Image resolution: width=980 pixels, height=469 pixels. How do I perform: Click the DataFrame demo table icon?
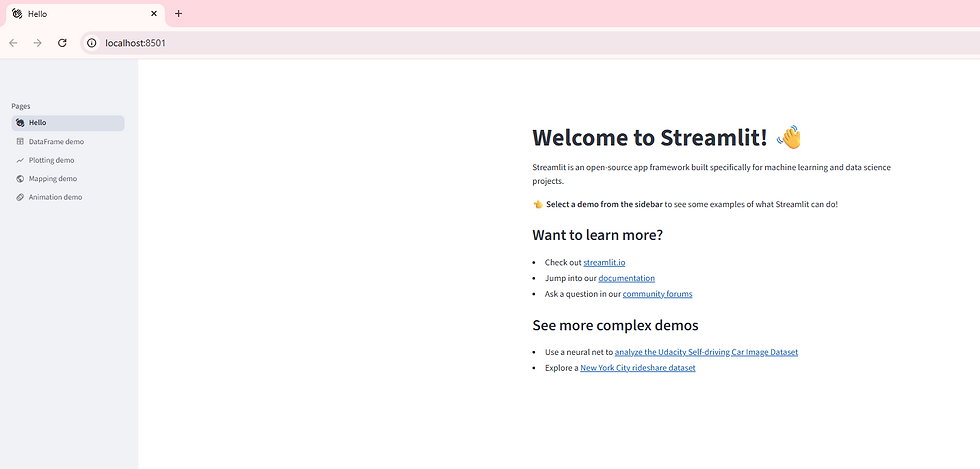(20, 142)
